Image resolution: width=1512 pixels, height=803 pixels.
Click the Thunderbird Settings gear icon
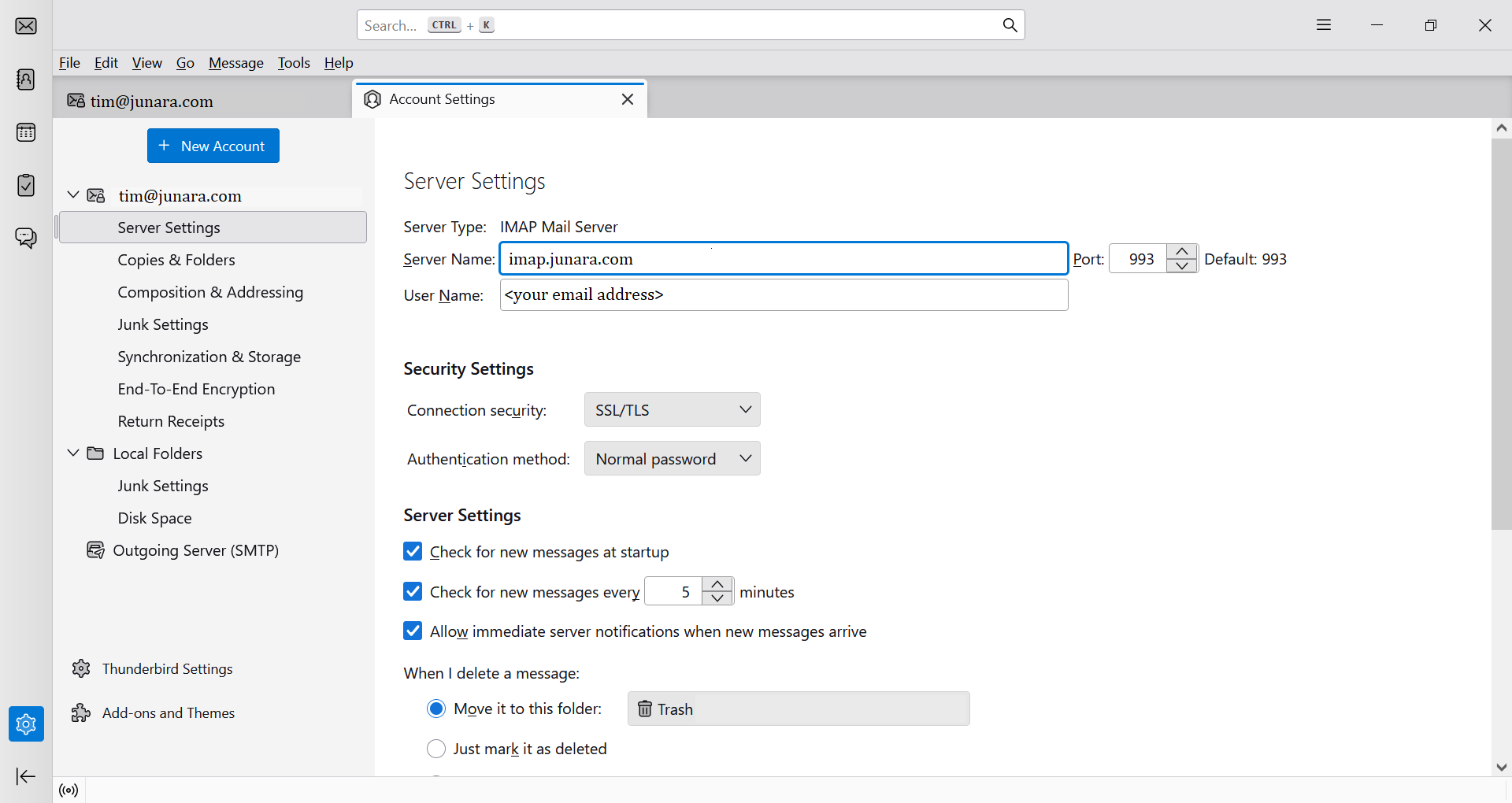click(x=81, y=668)
